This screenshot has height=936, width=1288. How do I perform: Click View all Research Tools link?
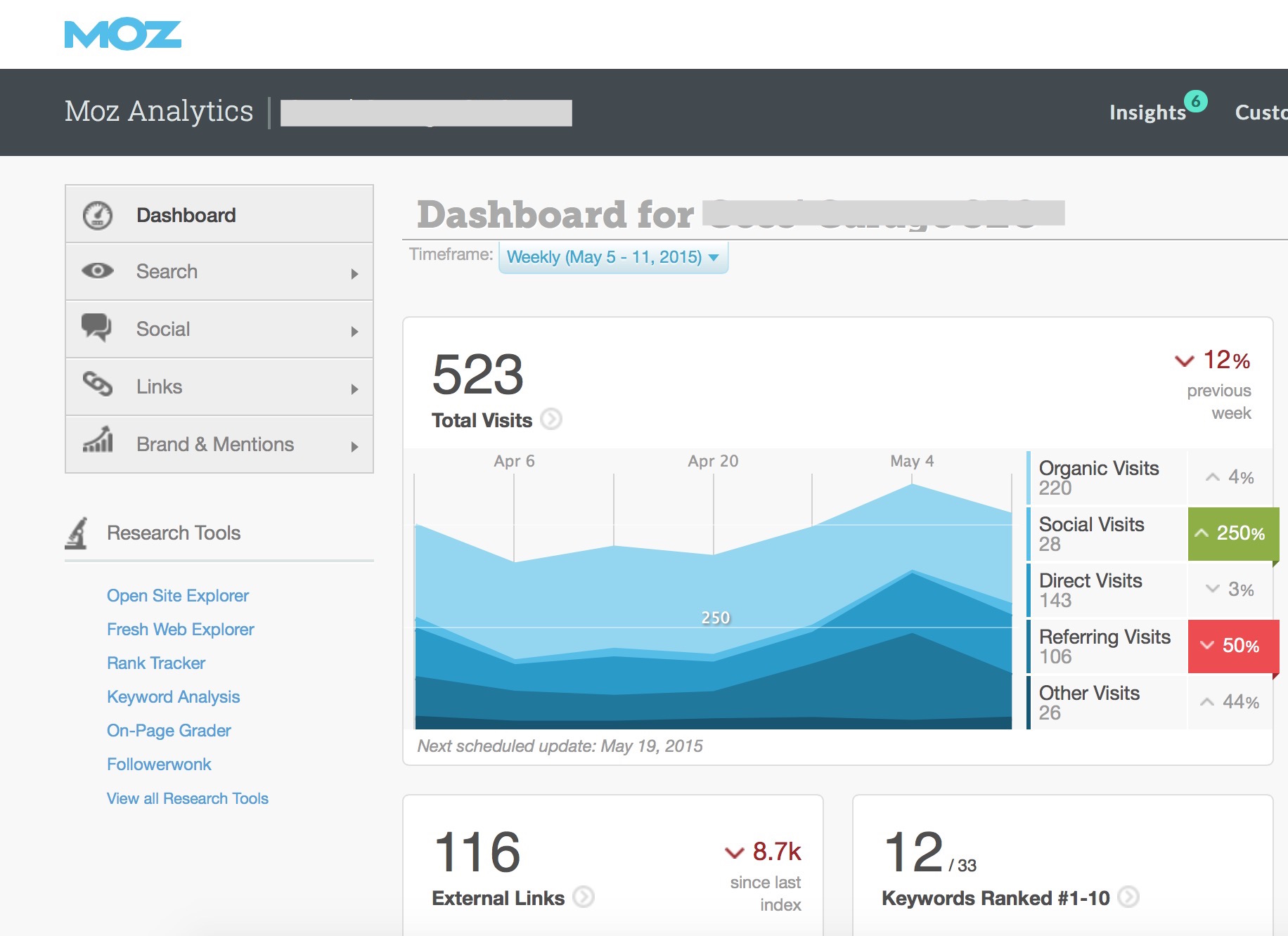point(188,799)
